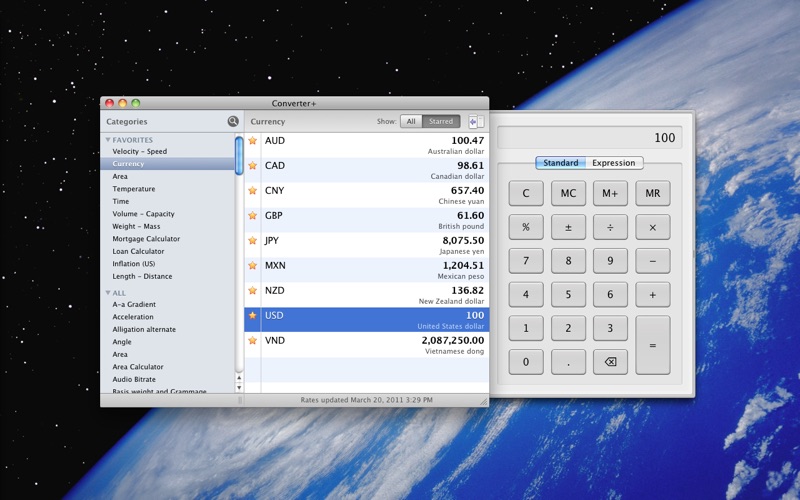Image resolution: width=800 pixels, height=500 pixels.
Task: Open Loan Calculator category
Action: coord(138,252)
